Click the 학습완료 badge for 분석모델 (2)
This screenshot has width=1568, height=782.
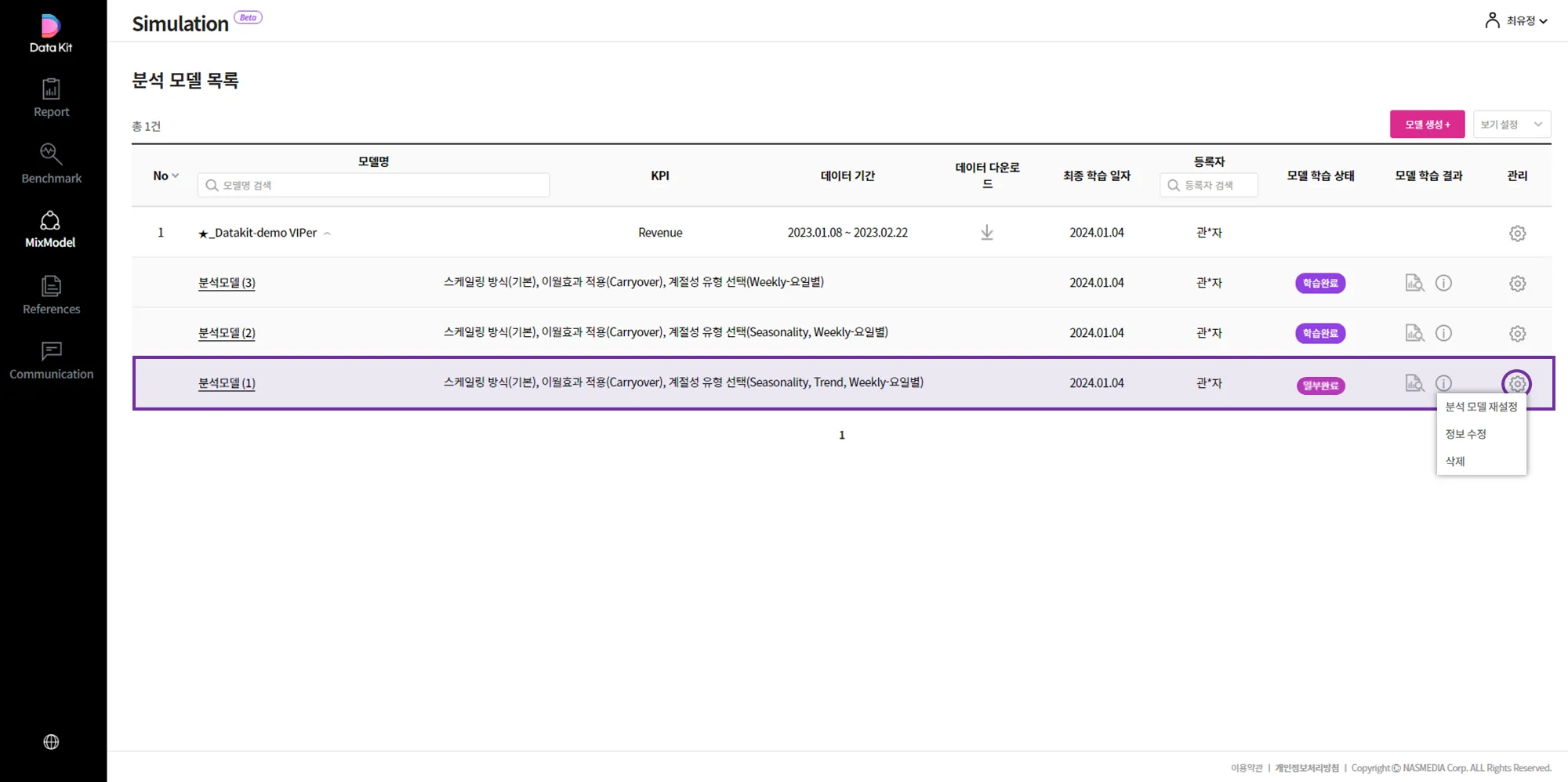click(1320, 333)
